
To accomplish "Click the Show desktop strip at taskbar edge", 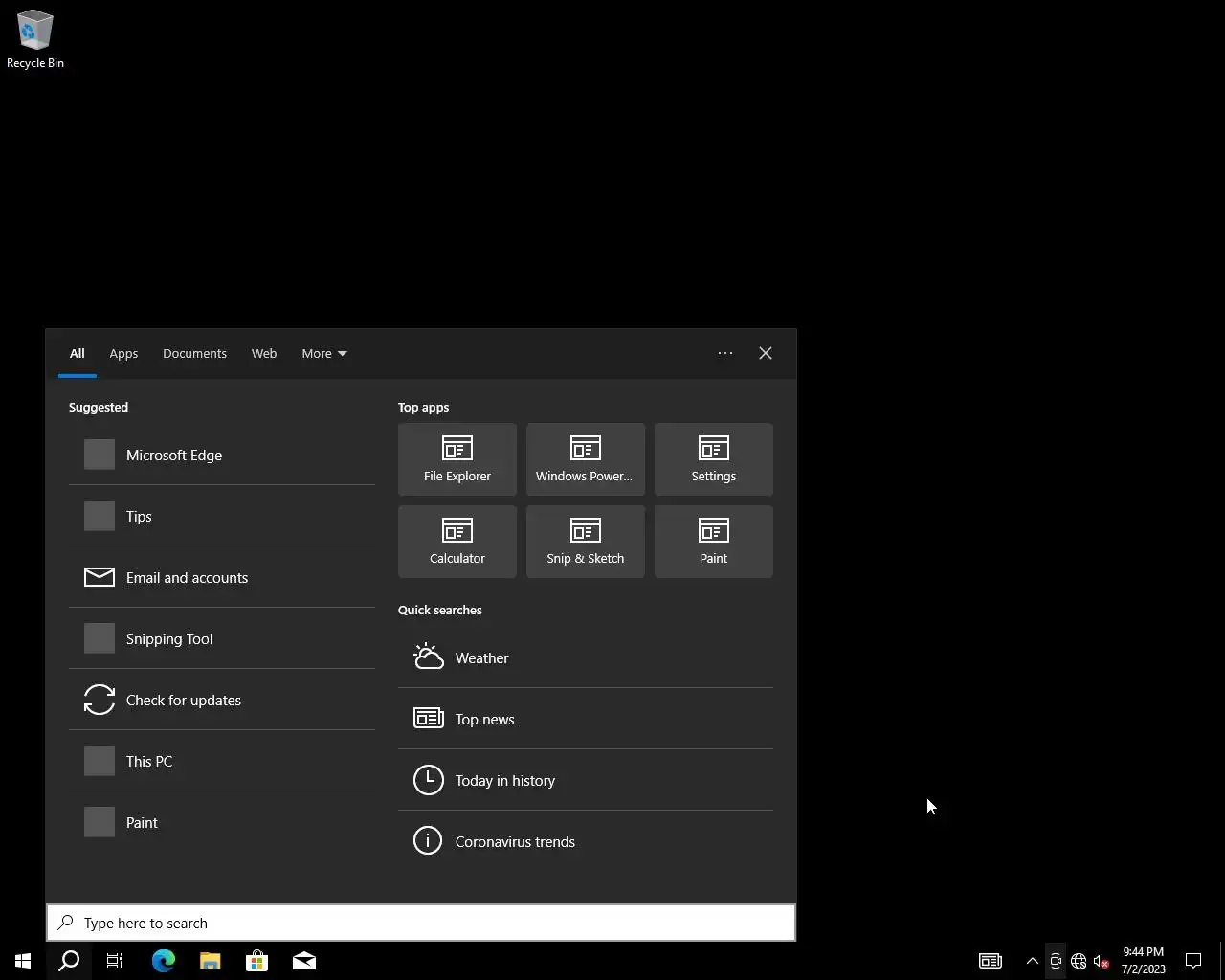I will click(x=1222, y=961).
